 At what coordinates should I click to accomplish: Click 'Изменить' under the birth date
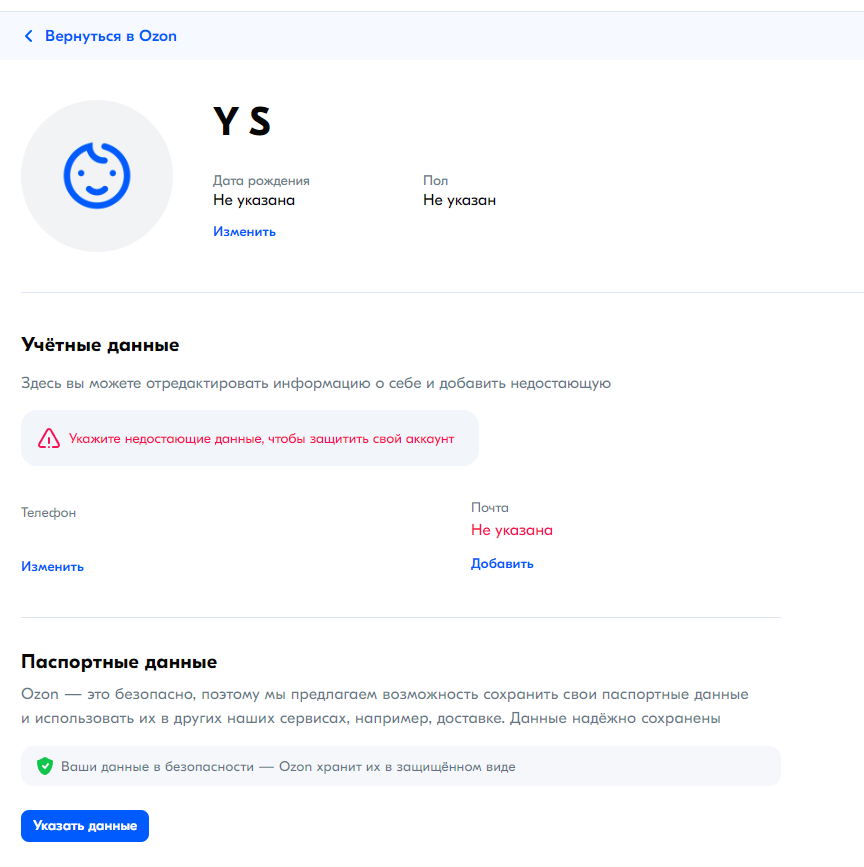click(244, 232)
